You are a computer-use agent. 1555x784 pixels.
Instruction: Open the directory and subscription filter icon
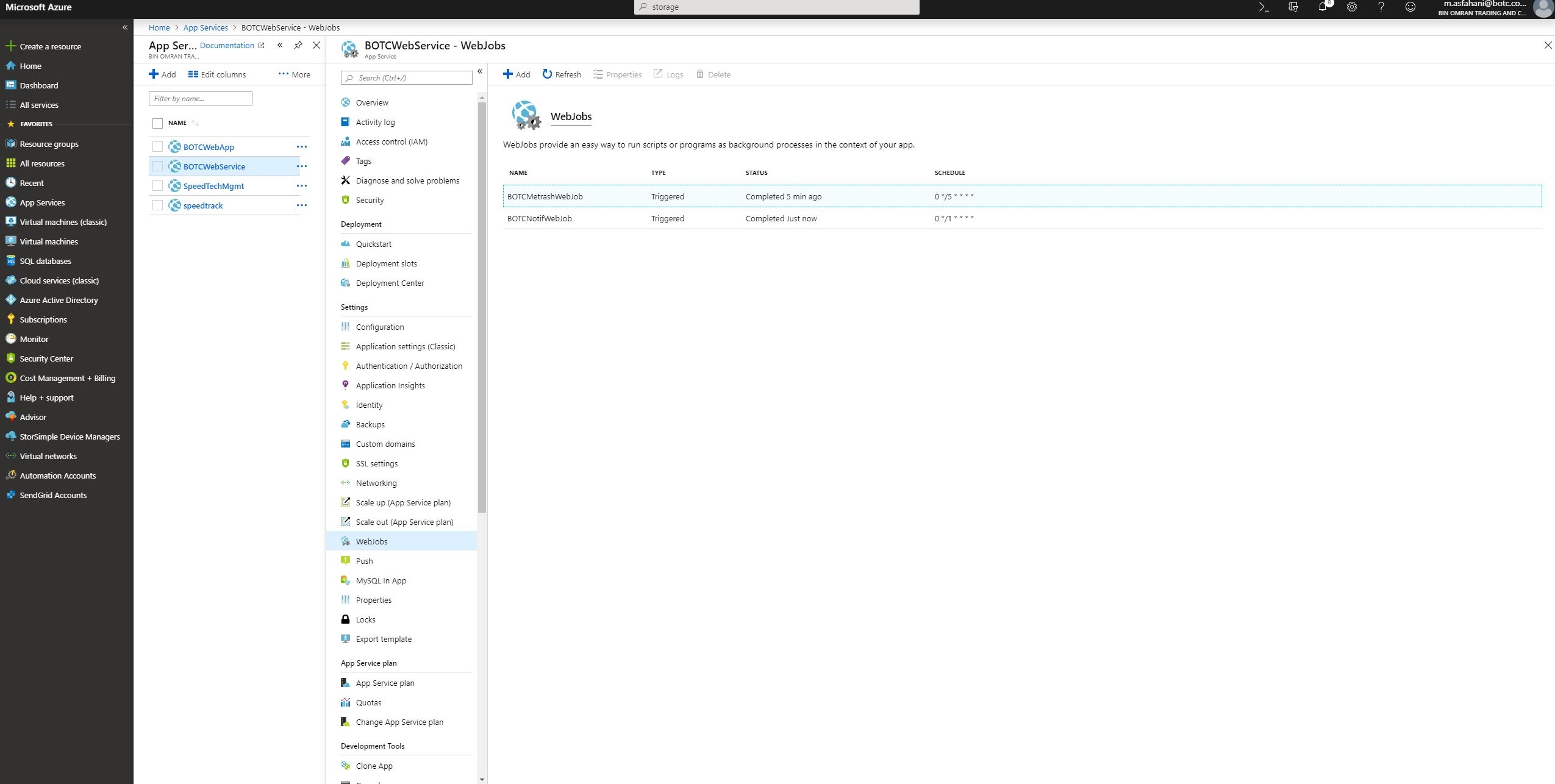(x=1293, y=7)
